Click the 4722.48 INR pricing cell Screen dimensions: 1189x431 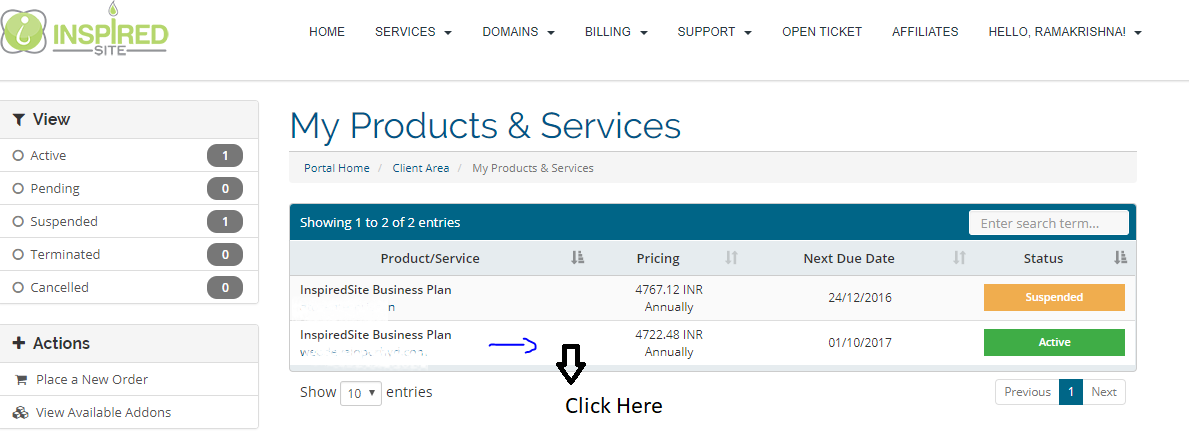(x=669, y=343)
